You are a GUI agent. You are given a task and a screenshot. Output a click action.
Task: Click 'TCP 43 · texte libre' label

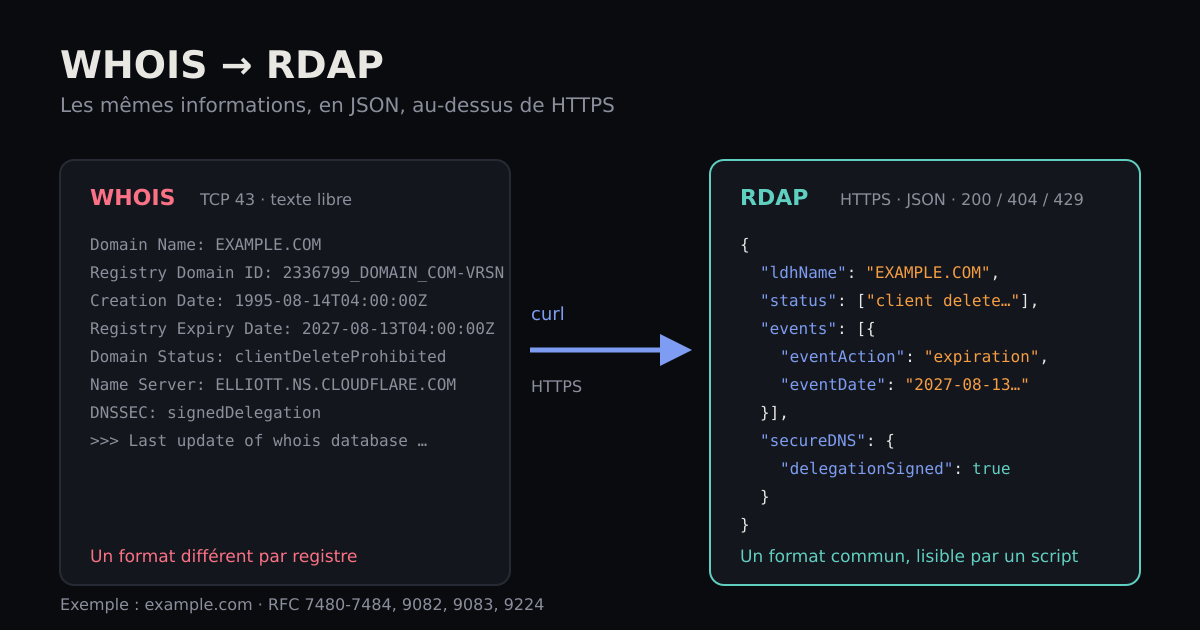[x=275, y=200]
